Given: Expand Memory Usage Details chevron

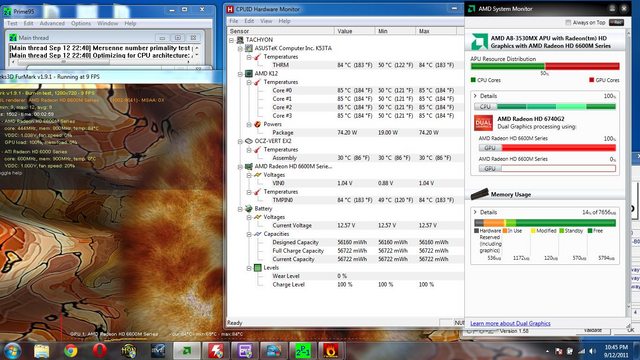Looking at the screenshot, I should coord(475,212).
